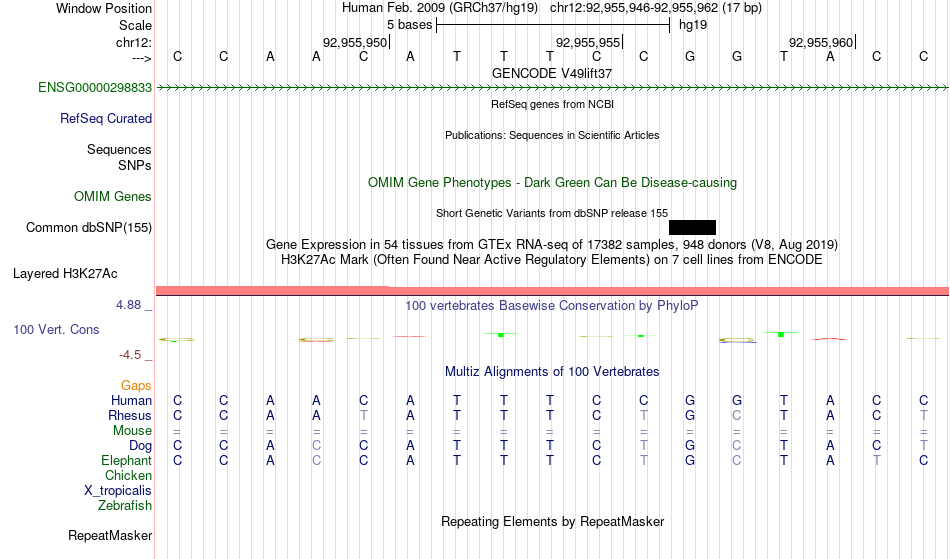This screenshot has width=950, height=559.
Task: Click the RepeatMasker track label
Action: [110, 535]
